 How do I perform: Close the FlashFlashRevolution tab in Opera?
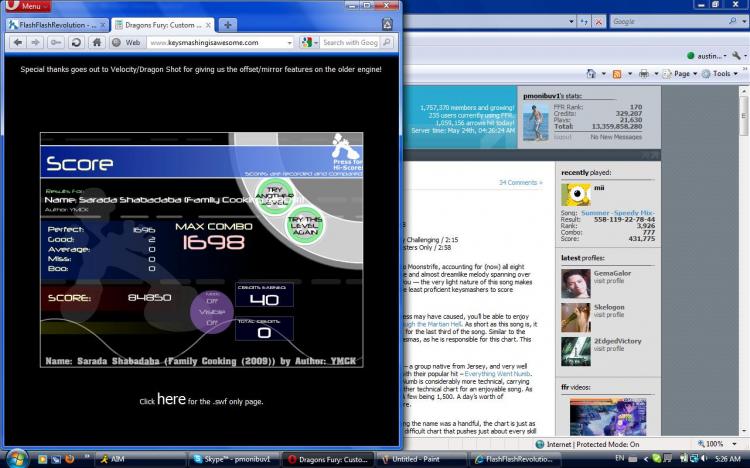coord(102,25)
